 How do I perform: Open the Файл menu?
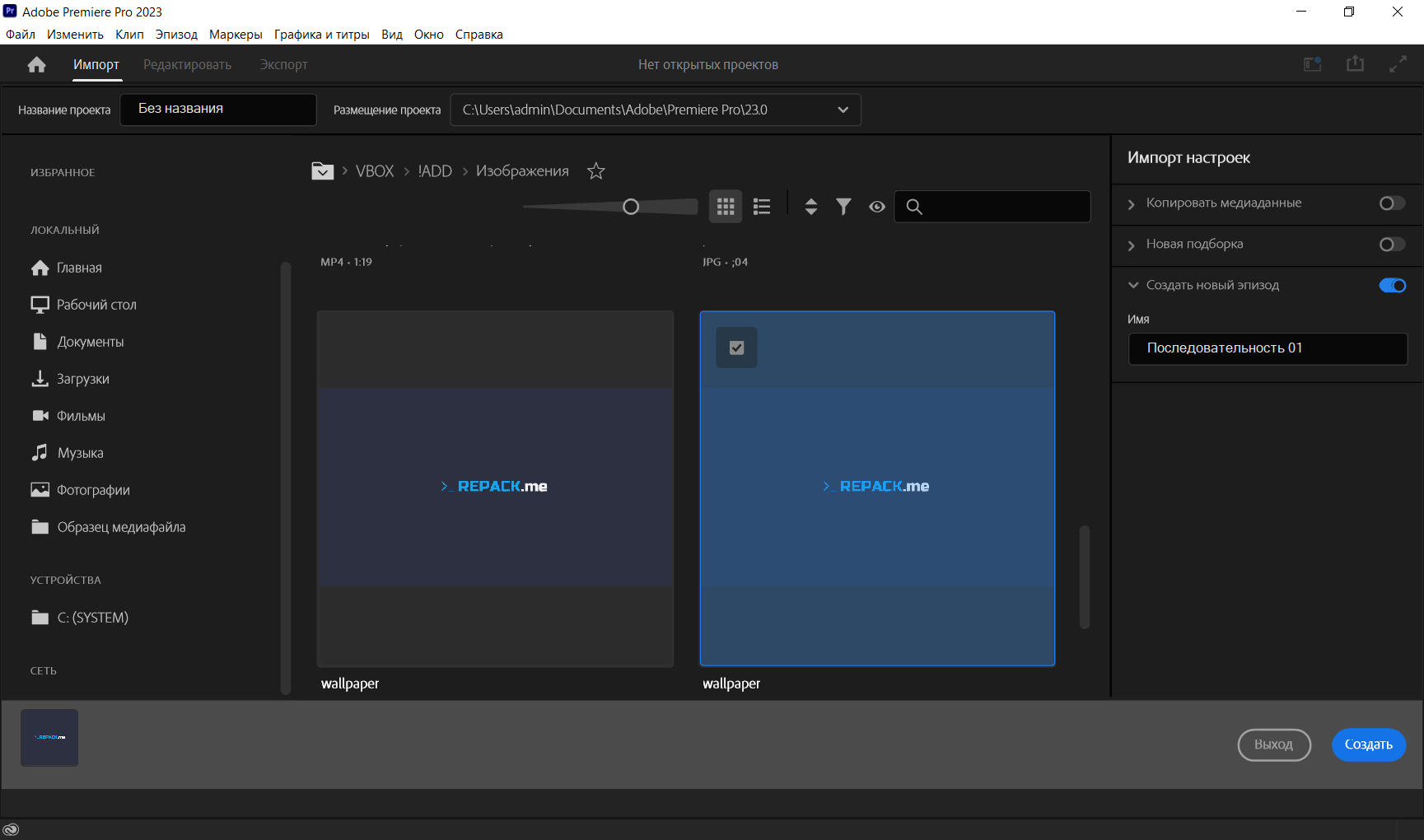(x=21, y=35)
